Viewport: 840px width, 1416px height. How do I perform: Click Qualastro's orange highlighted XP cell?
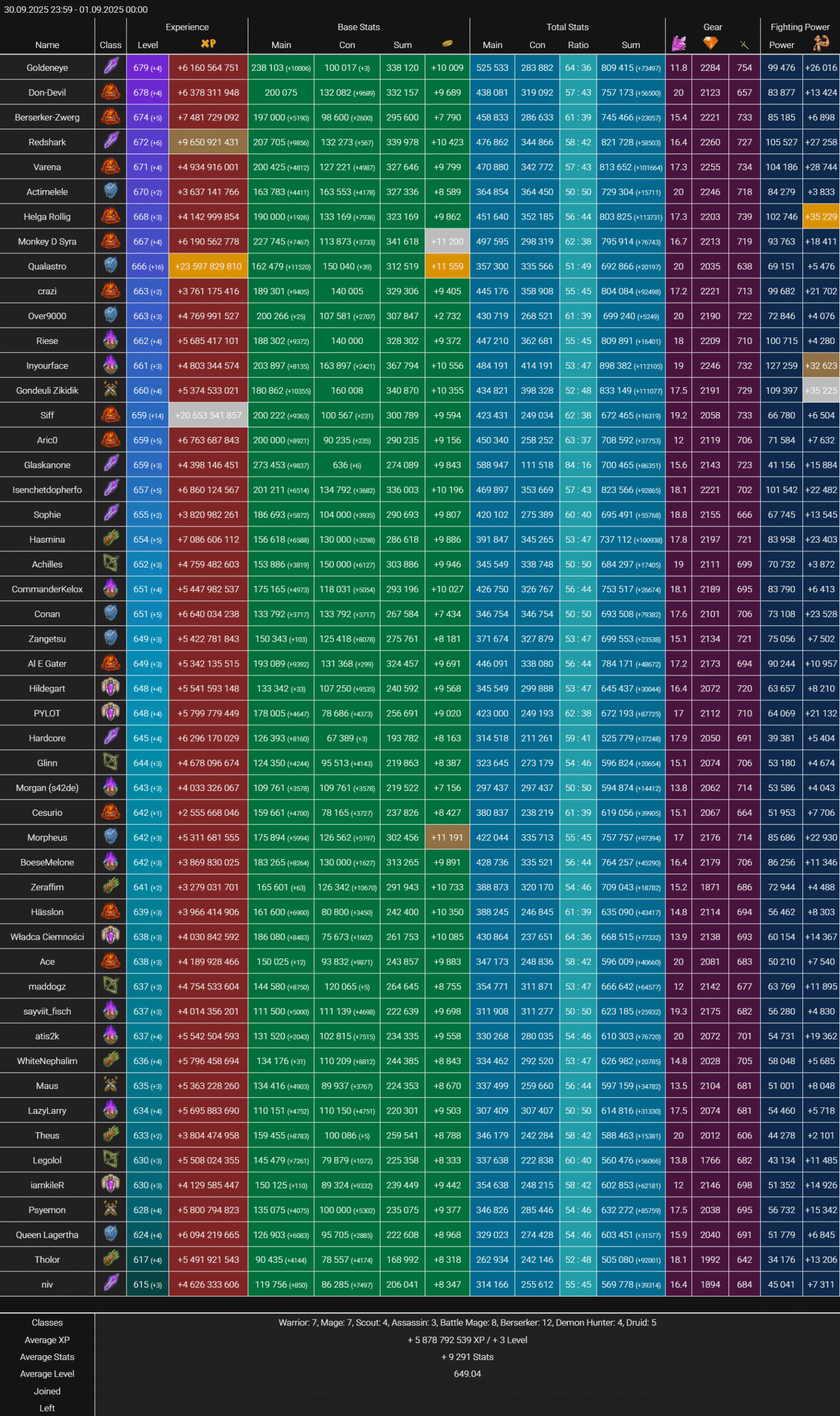pos(208,266)
